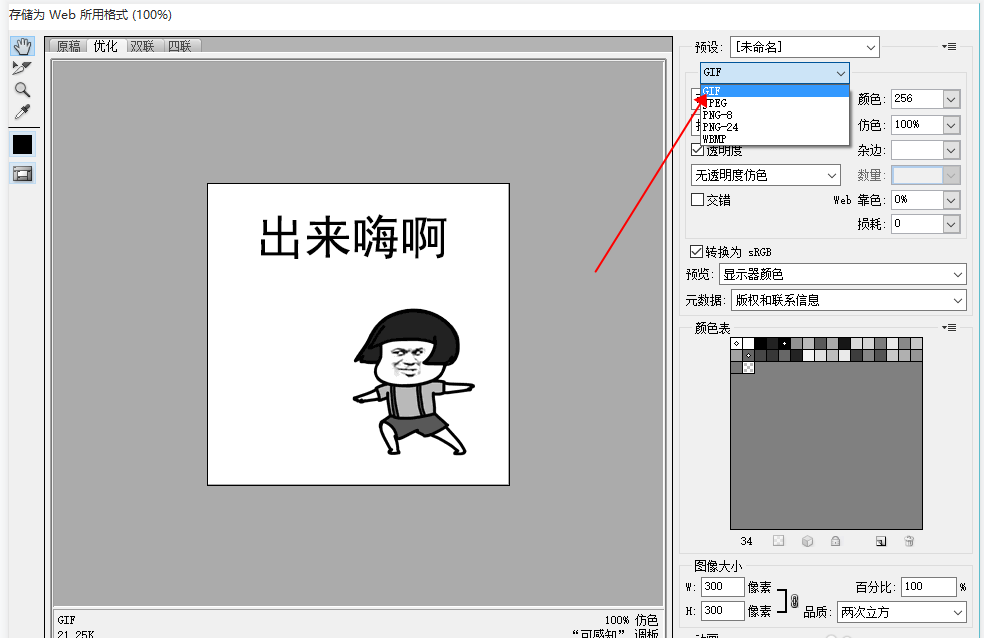The height and width of the screenshot is (638, 984).
Task: Select the Eyedropper tool
Action: click(23, 112)
